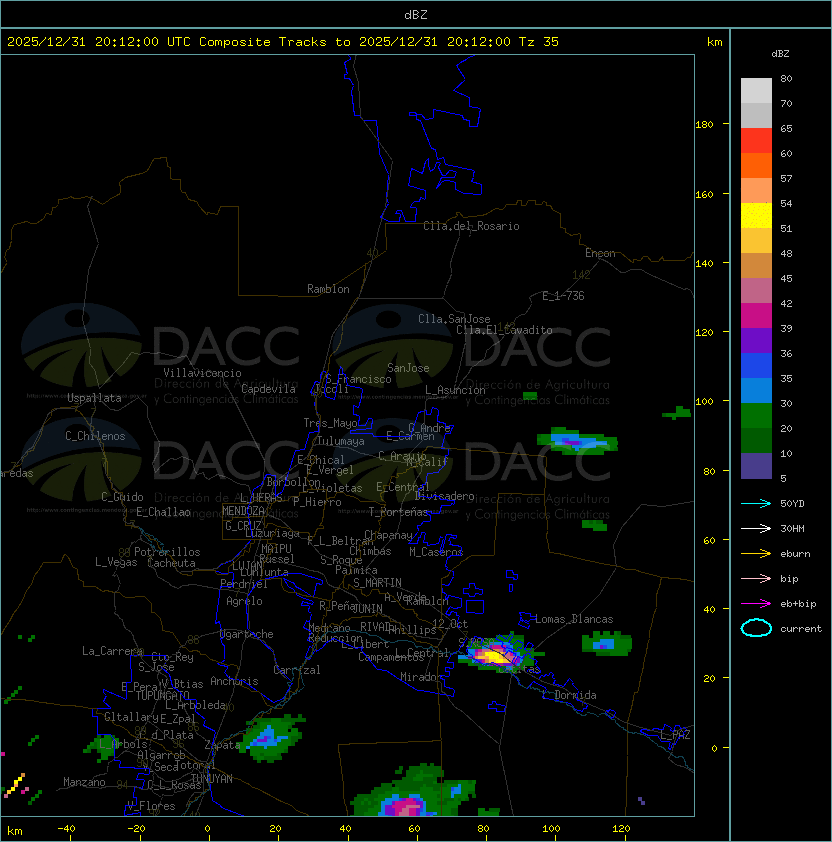Pick the light gray swatch between 80 and 70

coord(756,91)
